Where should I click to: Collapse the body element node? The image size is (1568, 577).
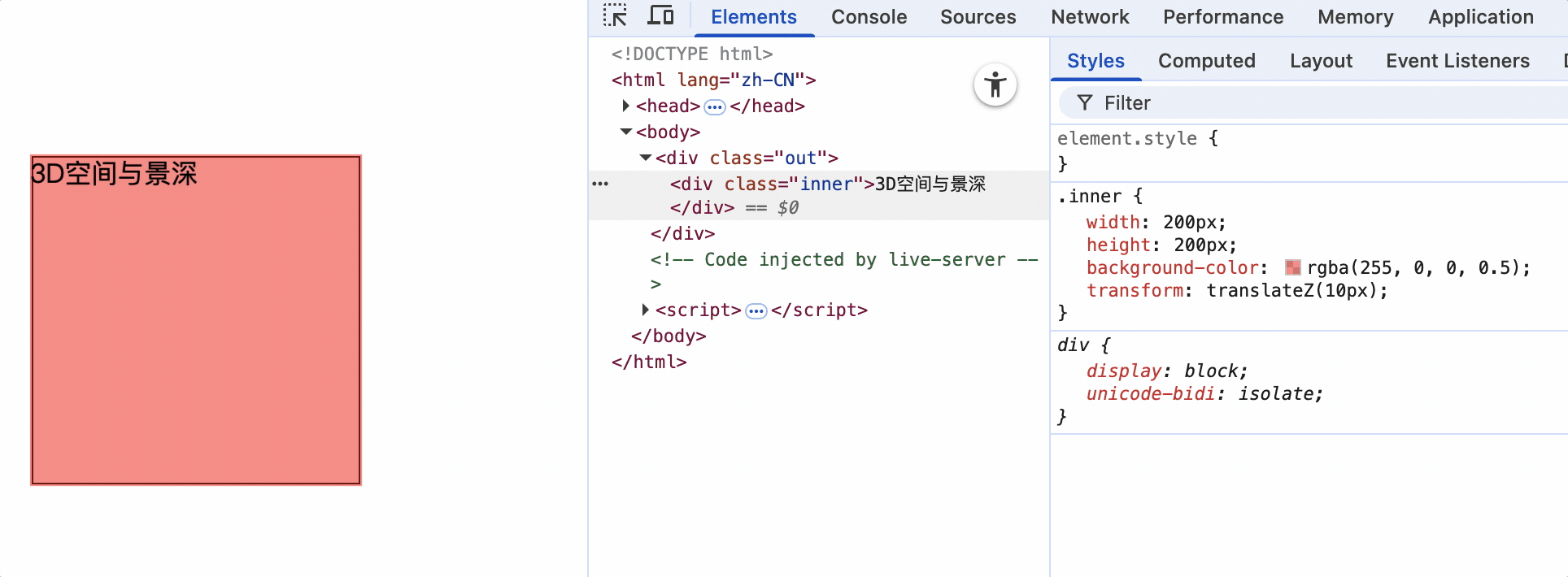click(625, 132)
